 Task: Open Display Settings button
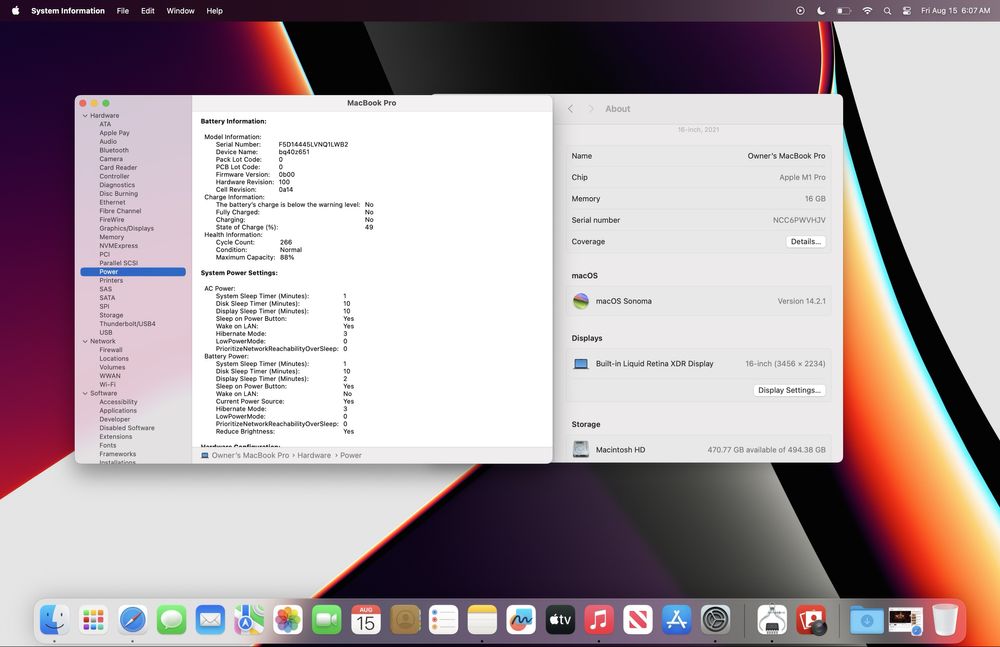[x=789, y=390]
